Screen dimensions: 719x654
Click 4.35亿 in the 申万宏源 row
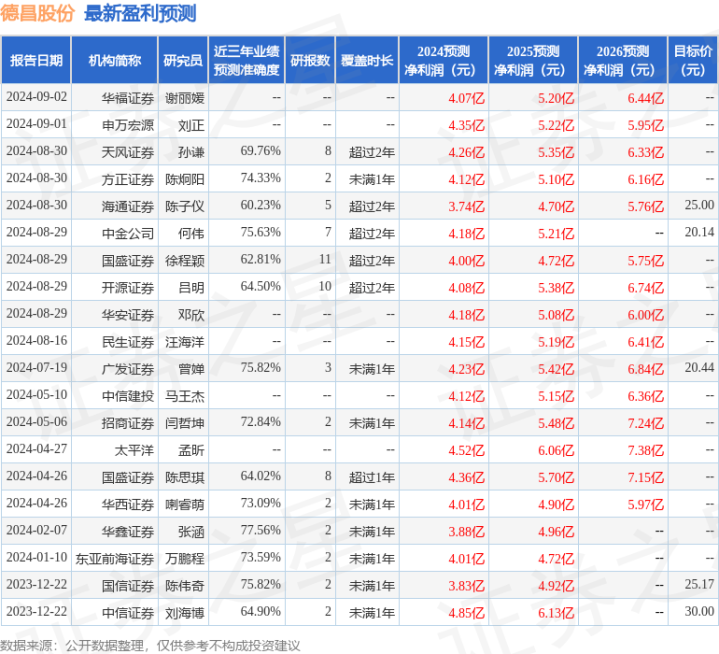[466, 125]
